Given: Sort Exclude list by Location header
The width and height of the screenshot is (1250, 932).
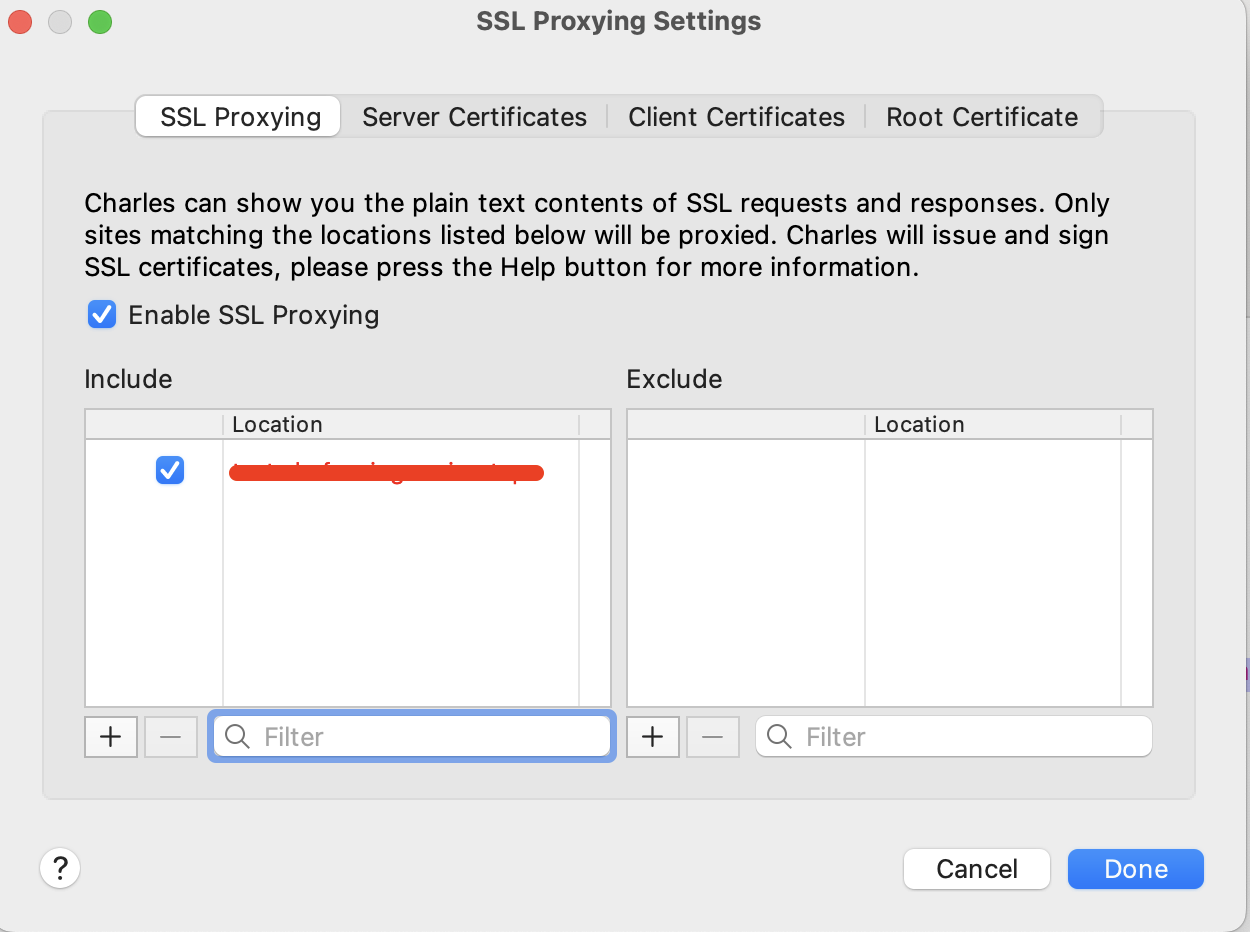Looking at the screenshot, I should point(993,424).
